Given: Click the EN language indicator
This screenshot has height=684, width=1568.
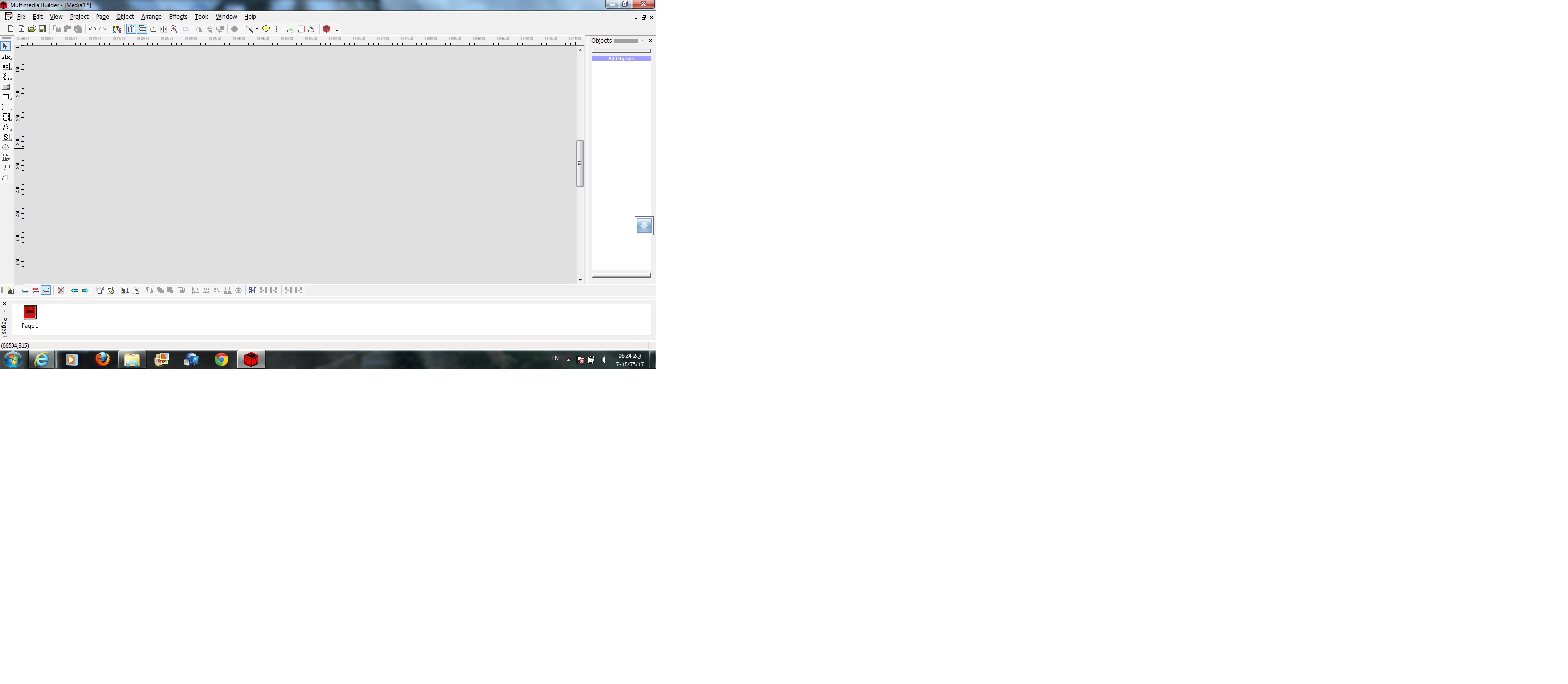Looking at the screenshot, I should click(x=555, y=359).
